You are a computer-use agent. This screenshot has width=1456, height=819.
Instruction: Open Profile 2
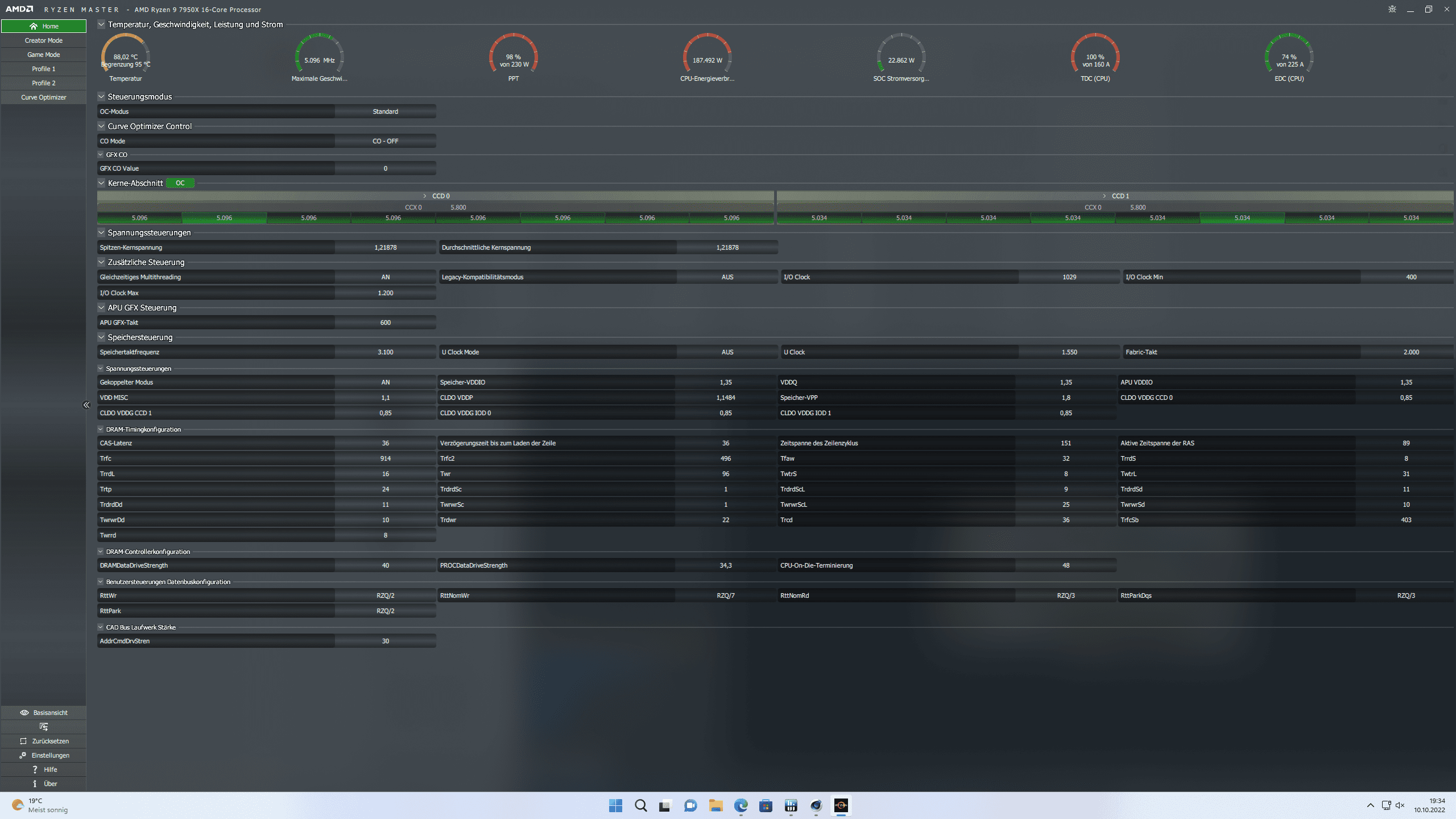click(x=44, y=83)
